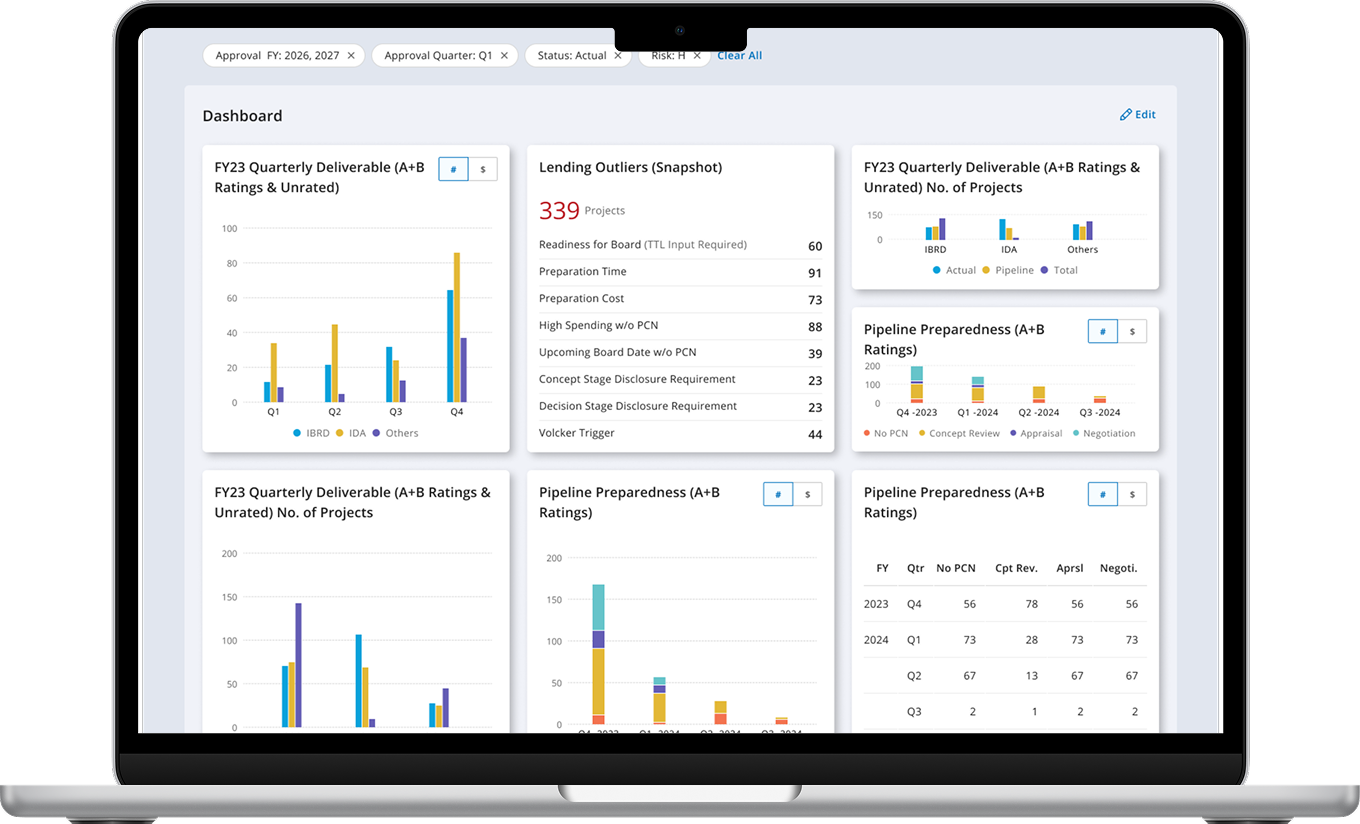
Task: Click the 339 Projects count
Action: [x=559, y=210]
